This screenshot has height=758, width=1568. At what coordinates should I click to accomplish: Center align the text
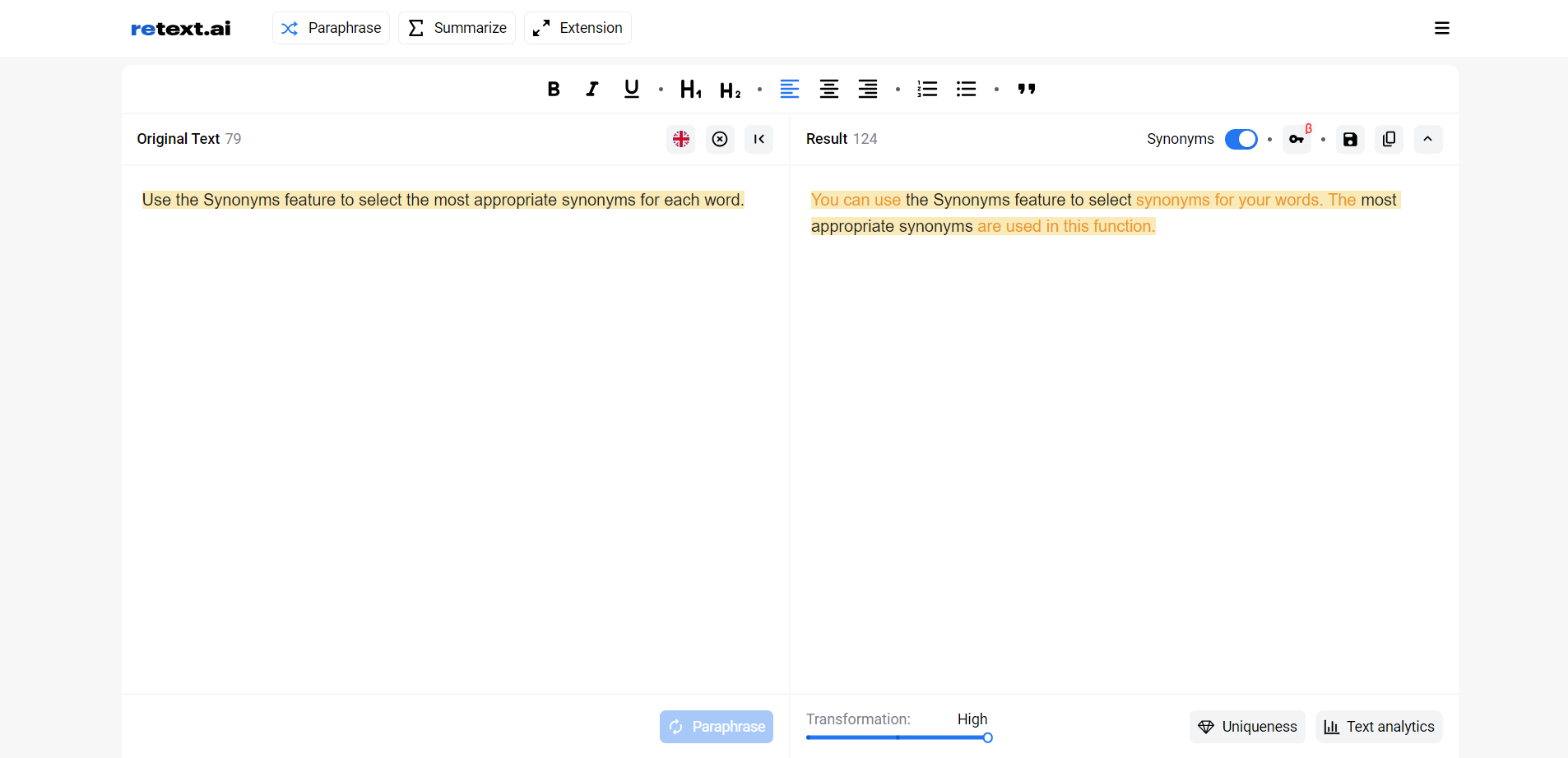tap(828, 89)
